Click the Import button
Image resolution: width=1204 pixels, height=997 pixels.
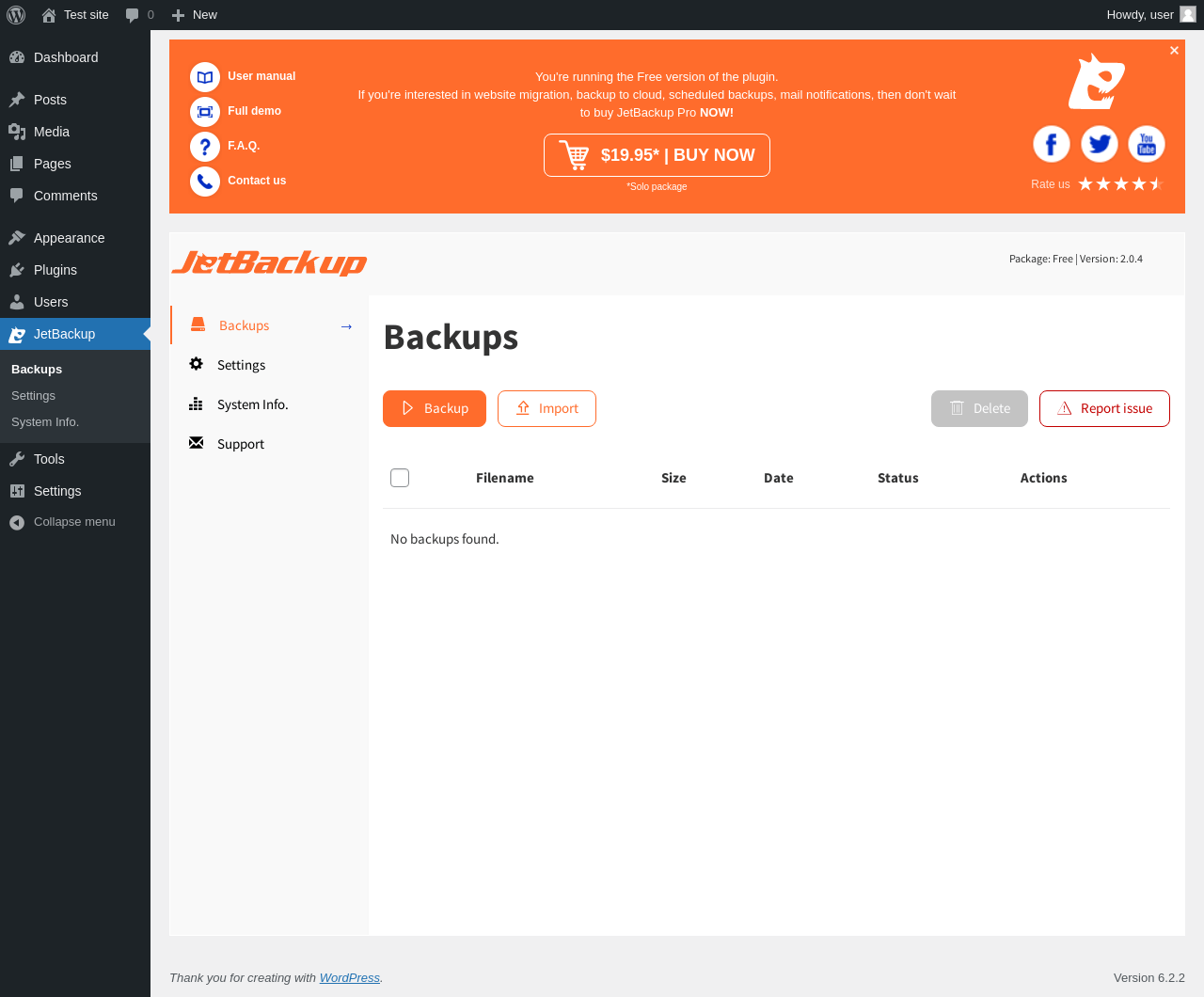[547, 408]
